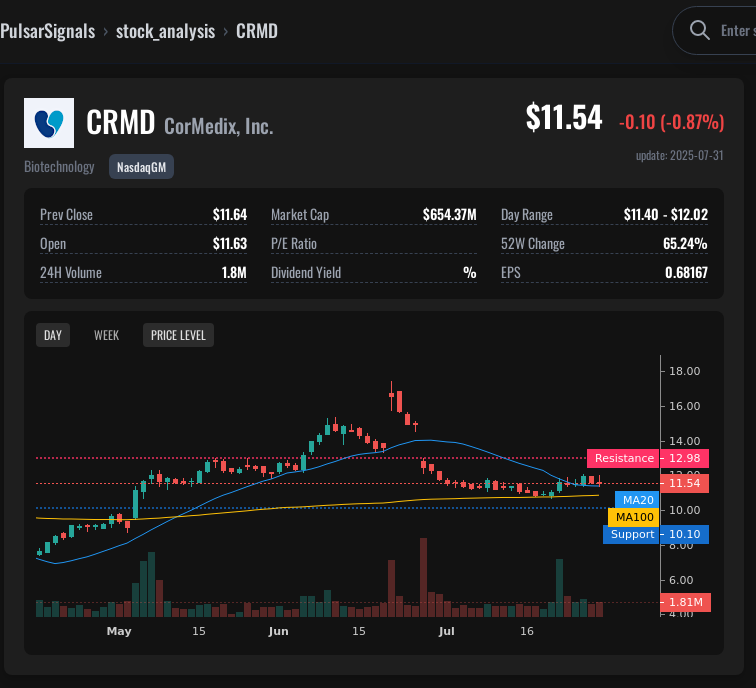Screen dimensions: 756x688
Task: Click the EPS value 0.68167
Action: (x=686, y=272)
